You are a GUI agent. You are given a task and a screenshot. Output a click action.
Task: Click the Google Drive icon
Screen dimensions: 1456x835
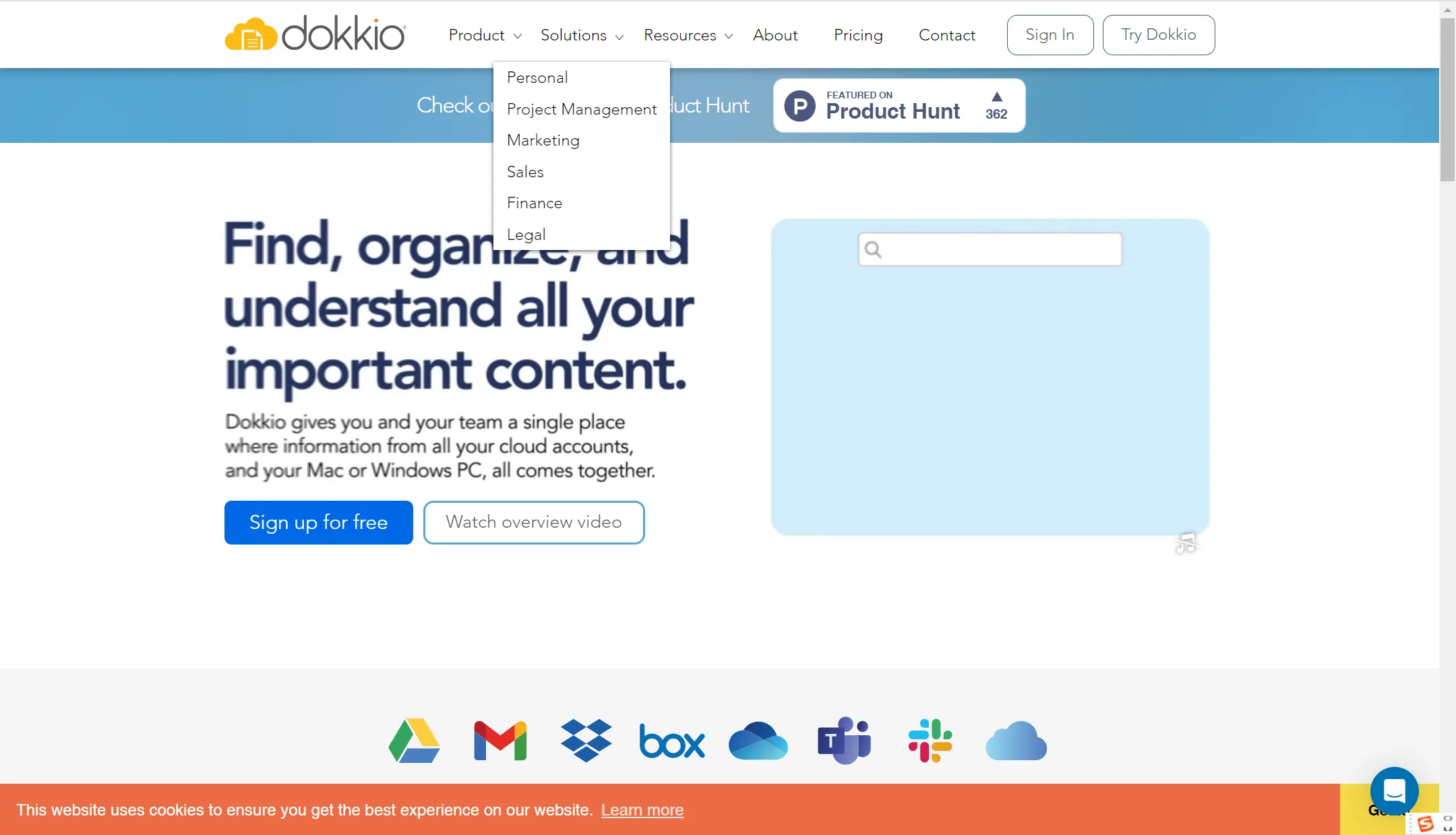pos(415,741)
